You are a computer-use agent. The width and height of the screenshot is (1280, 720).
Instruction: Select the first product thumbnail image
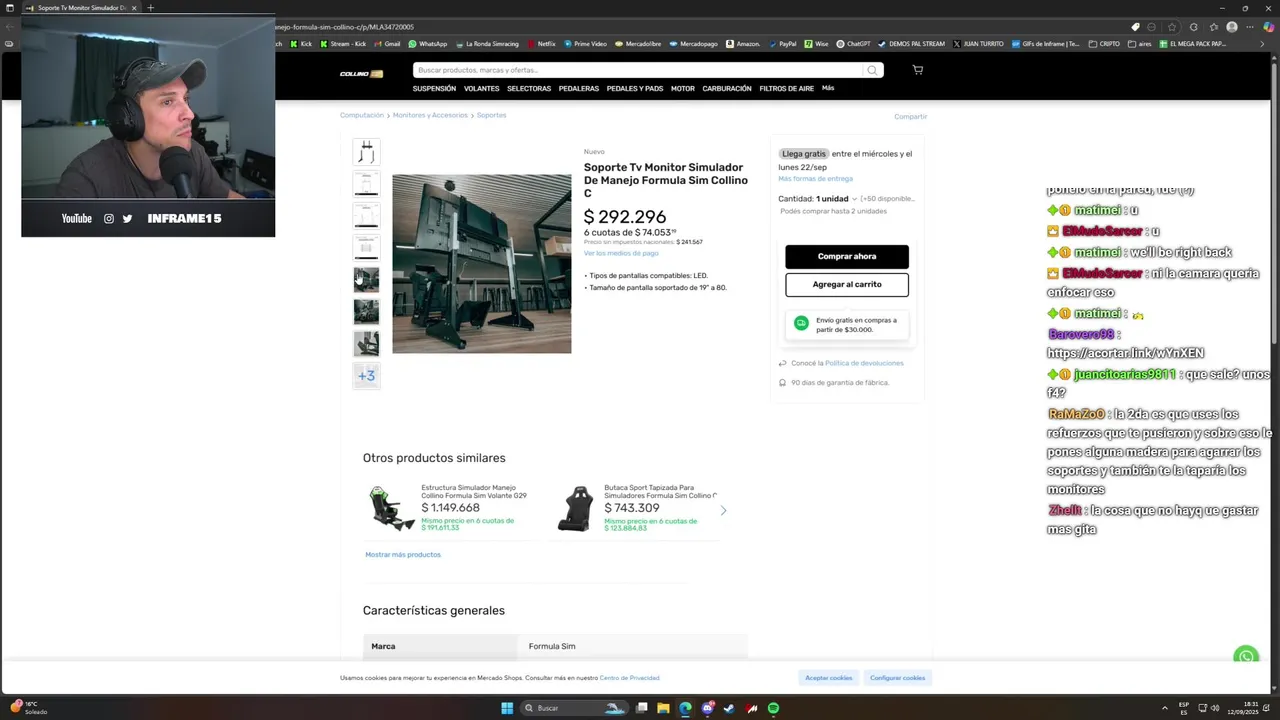(366, 152)
